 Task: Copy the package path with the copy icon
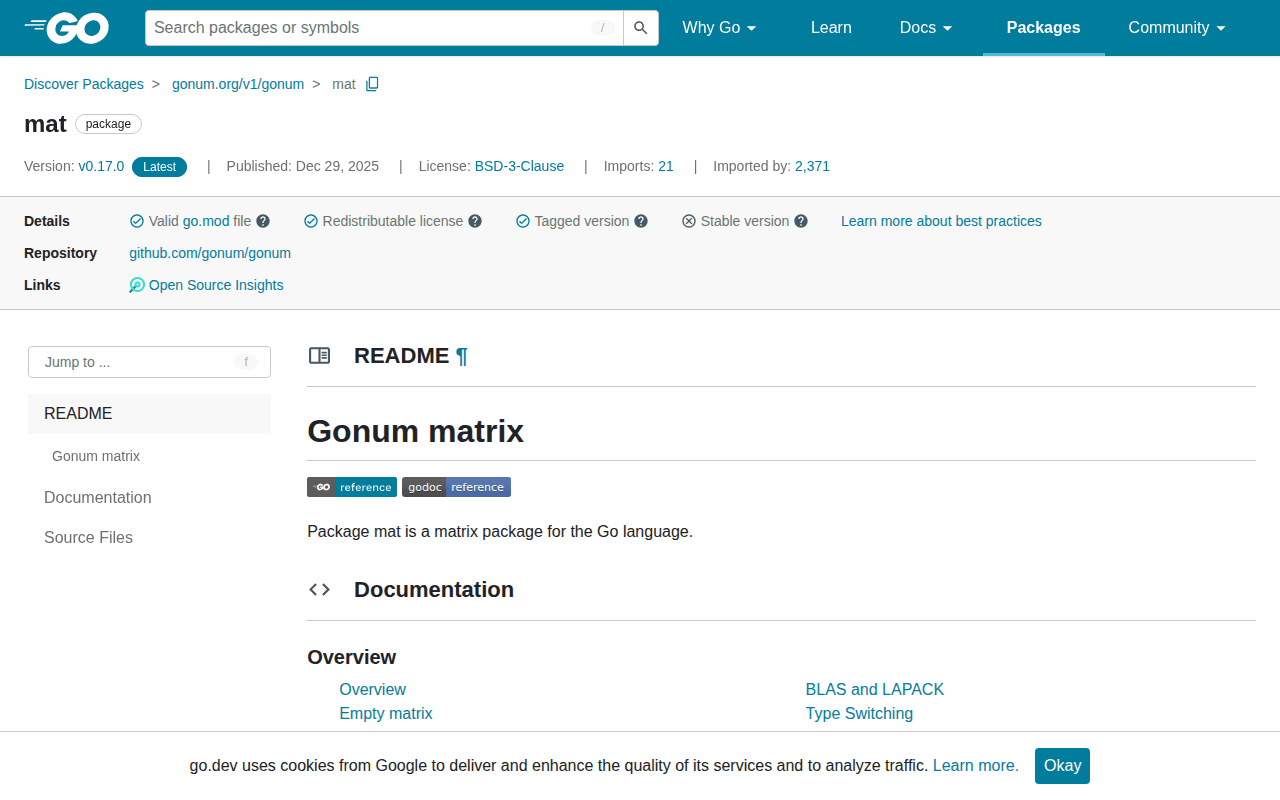click(372, 84)
